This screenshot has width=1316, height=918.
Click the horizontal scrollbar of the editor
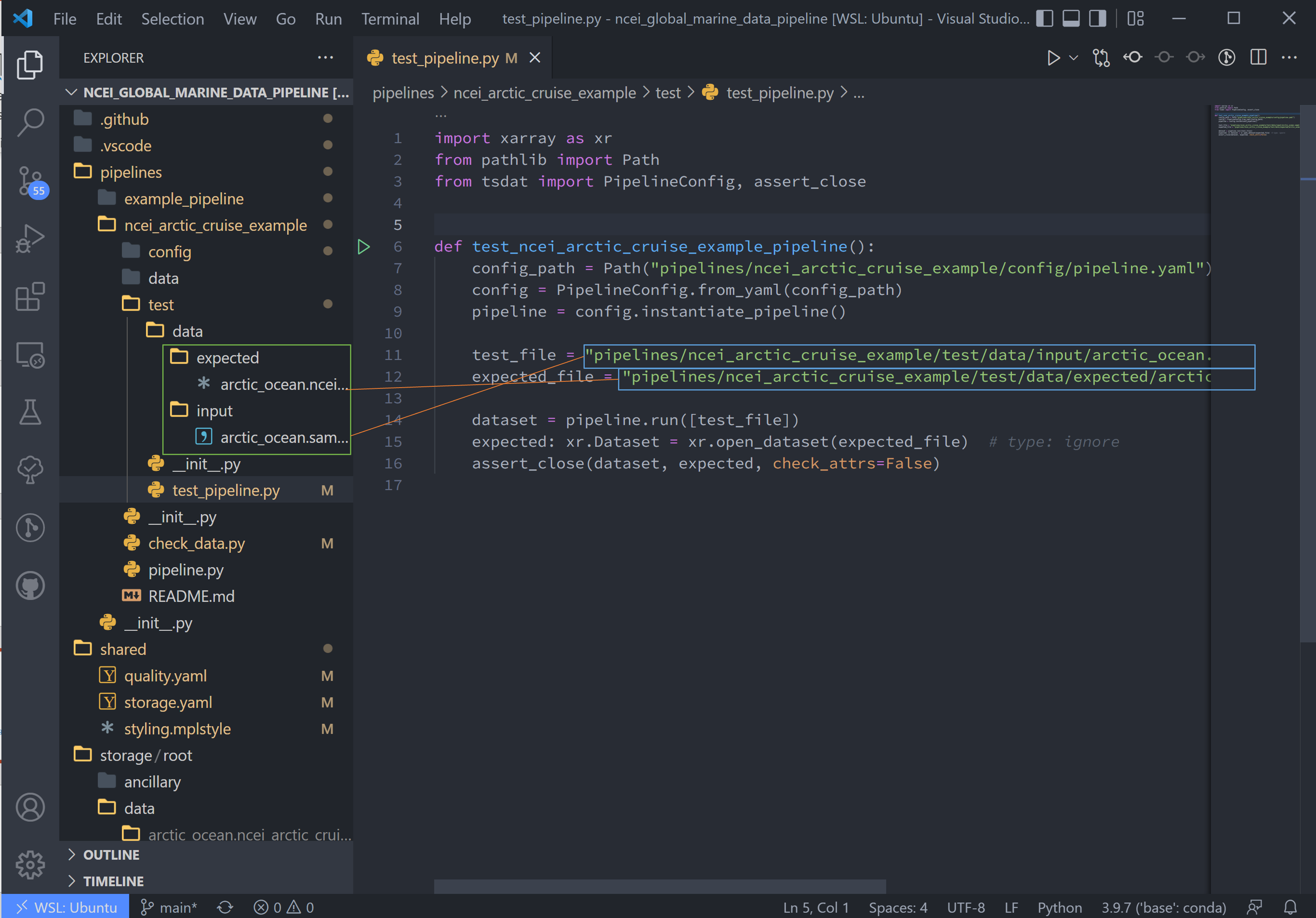[660, 886]
